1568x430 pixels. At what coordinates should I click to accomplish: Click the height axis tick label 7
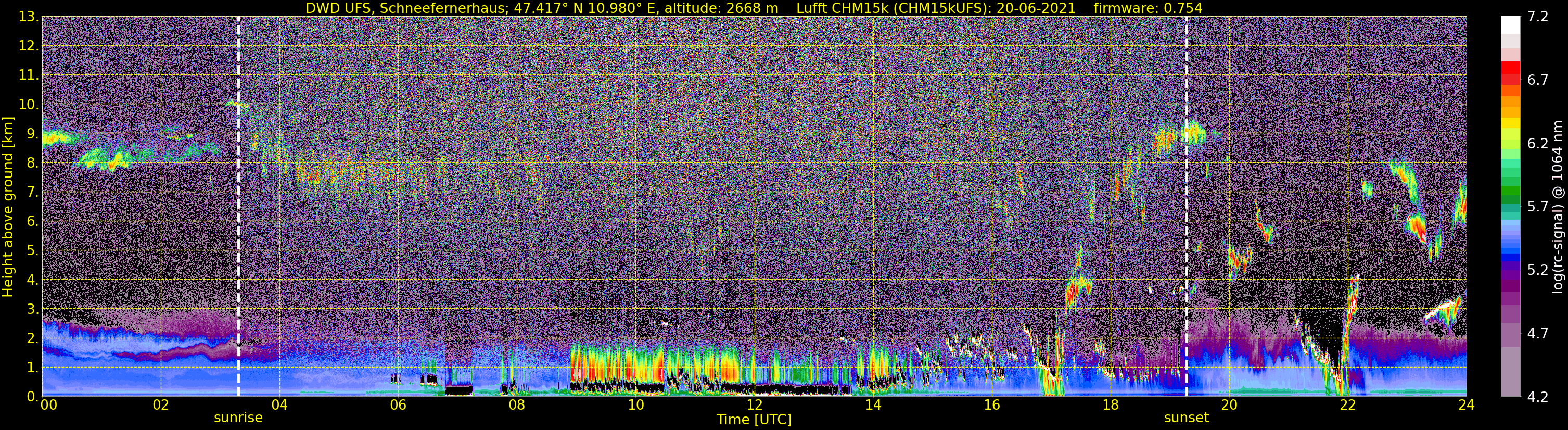click(x=32, y=192)
